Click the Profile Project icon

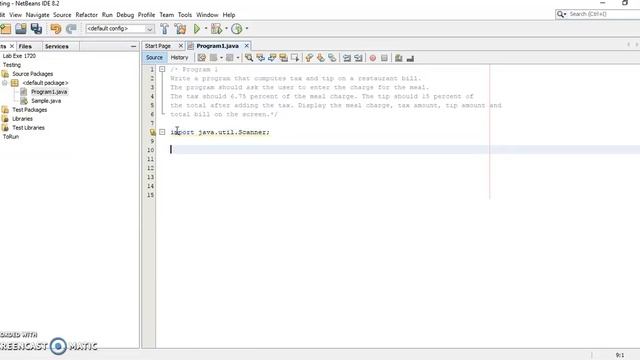click(x=237, y=29)
